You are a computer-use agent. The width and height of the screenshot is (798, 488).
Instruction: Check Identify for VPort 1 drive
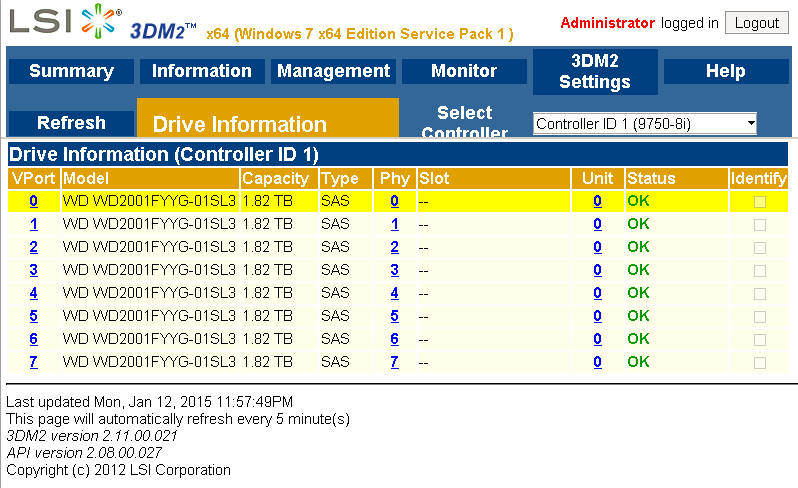coord(760,225)
